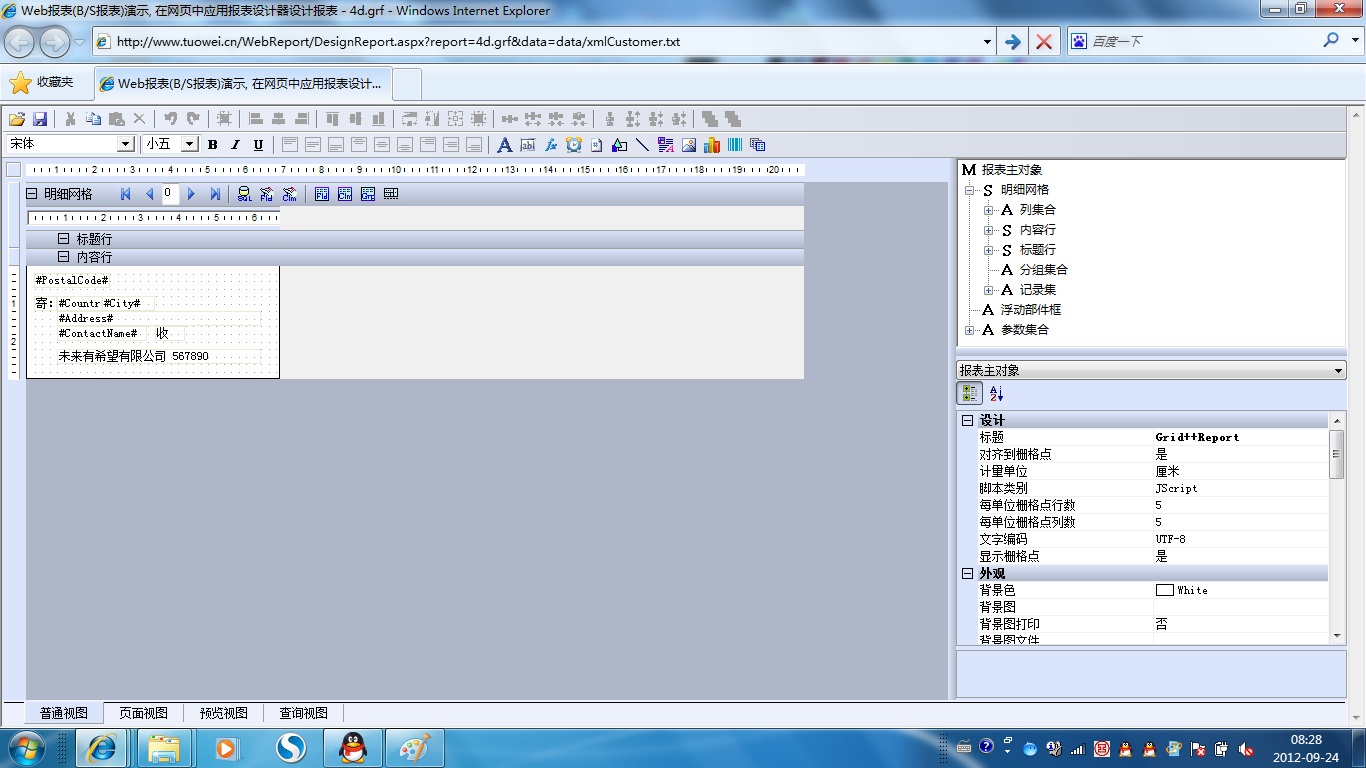
Task: Sort properties alphabetically with A-Z button
Action: (x=996, y=394)
